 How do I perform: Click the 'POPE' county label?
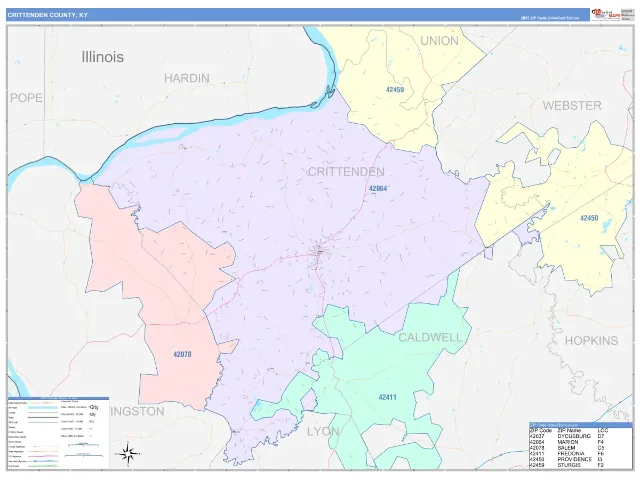(x=26, y=98)
